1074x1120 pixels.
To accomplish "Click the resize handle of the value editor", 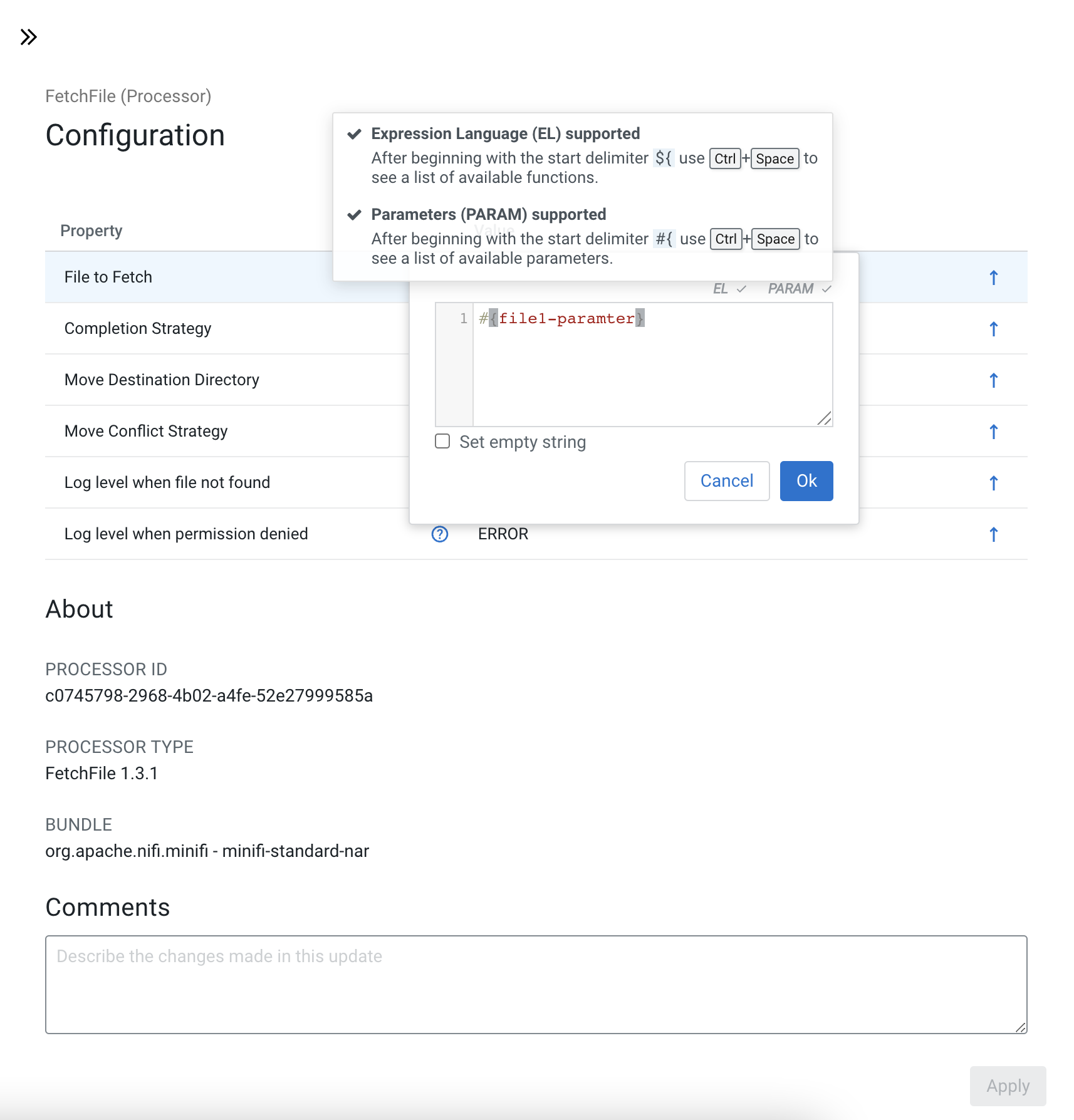I will (x=825, y=418).
